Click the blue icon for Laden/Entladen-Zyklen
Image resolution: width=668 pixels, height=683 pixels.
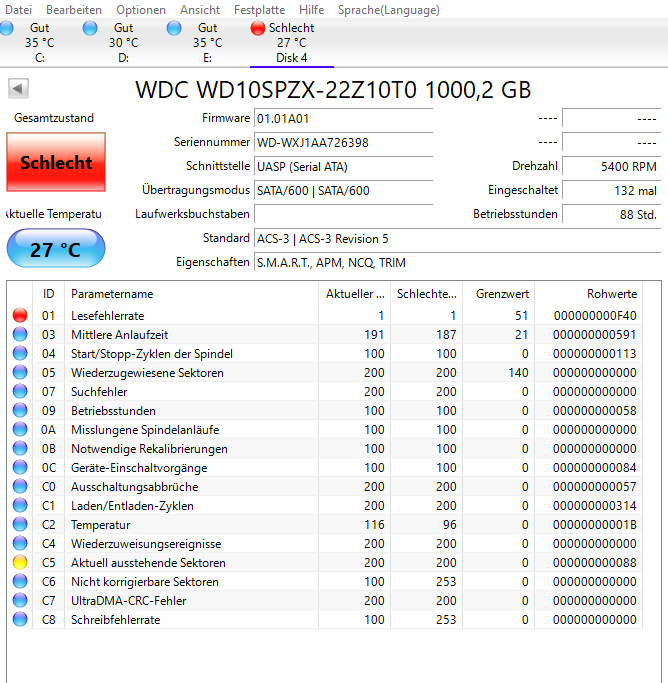pyautogui.click(x=20, y=505)
